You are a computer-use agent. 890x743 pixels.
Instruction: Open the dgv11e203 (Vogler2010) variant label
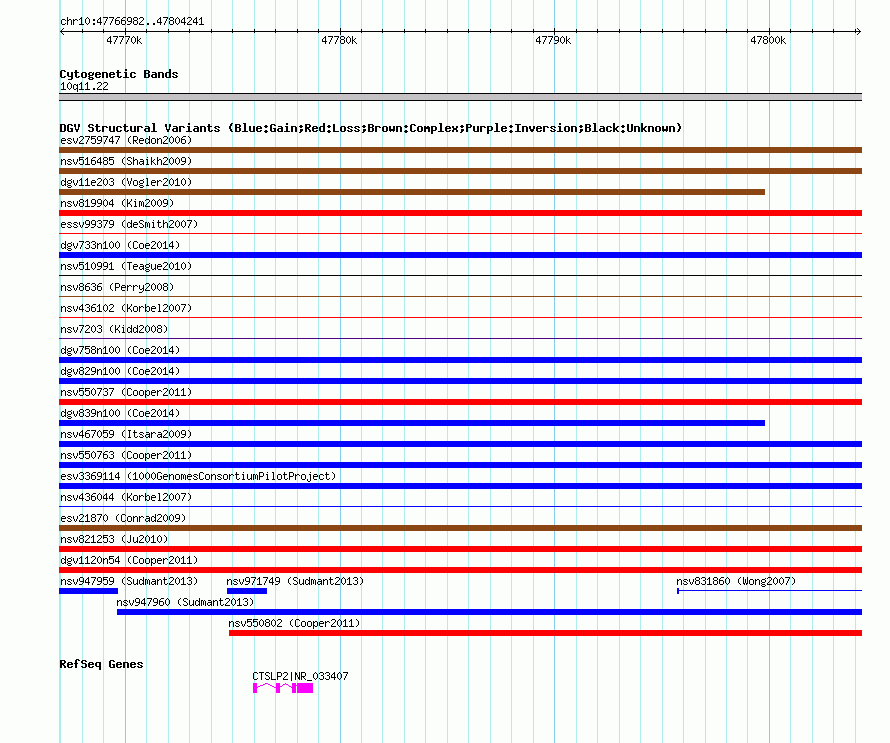click(126, 182)
